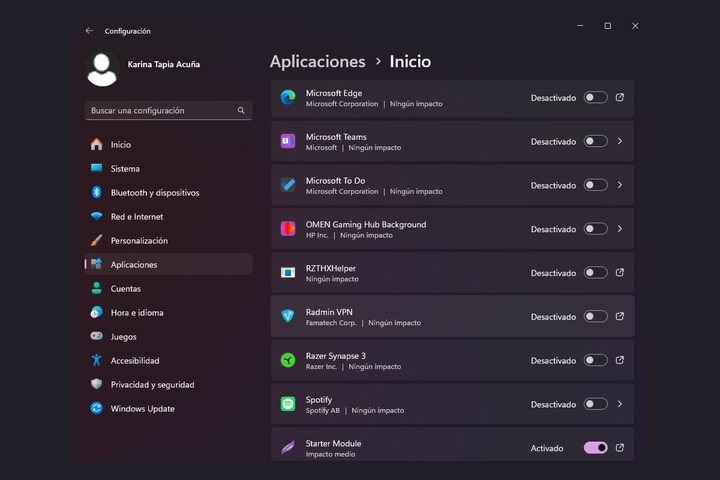Navigate to Aplicaciones breadcrumb link
Screen dimensions: 720x480
click(318, 62)
